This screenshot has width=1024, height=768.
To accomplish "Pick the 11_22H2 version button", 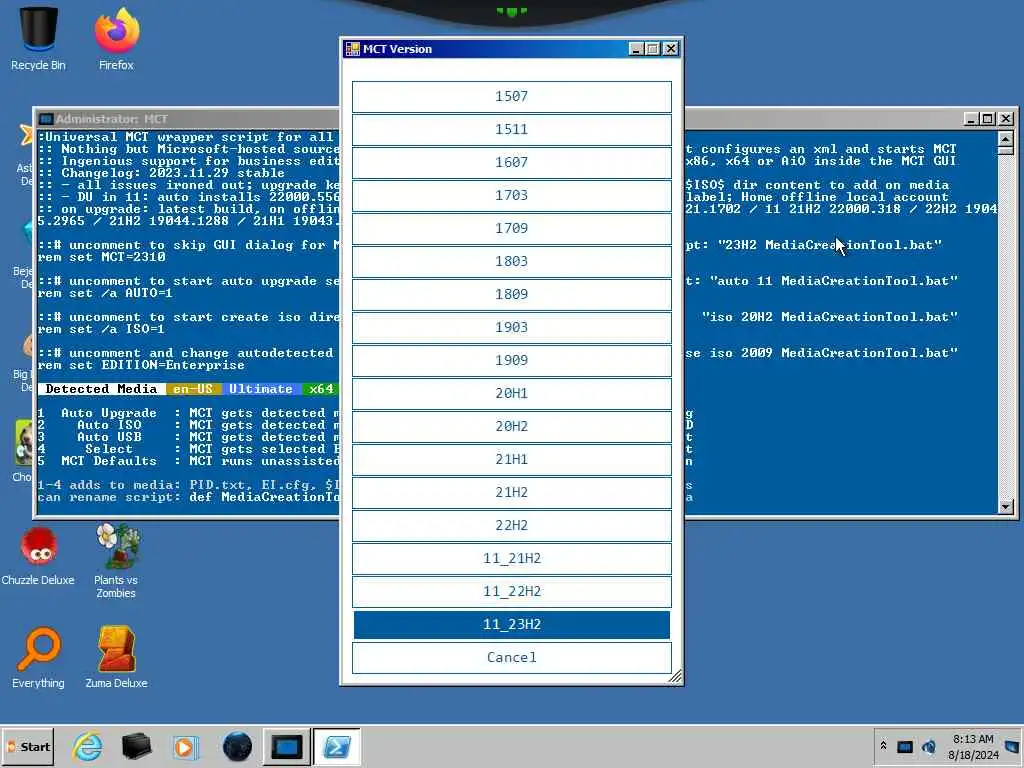I will 511,591.
